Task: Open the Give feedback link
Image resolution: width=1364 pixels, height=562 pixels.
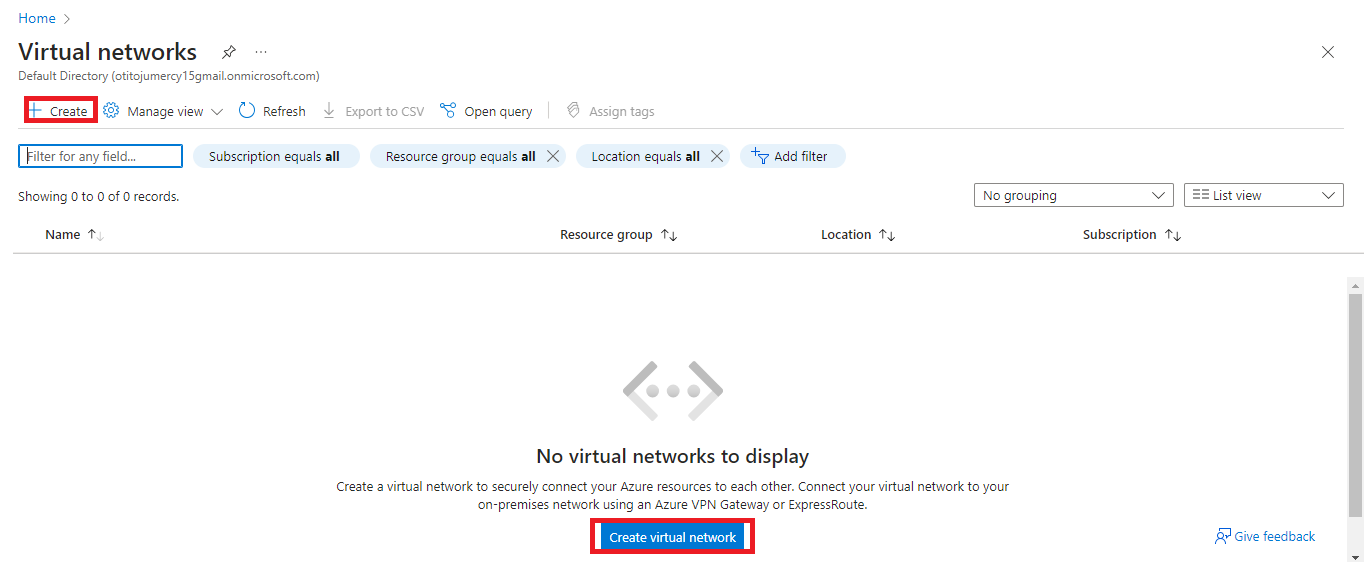Action: point(1265,537)
